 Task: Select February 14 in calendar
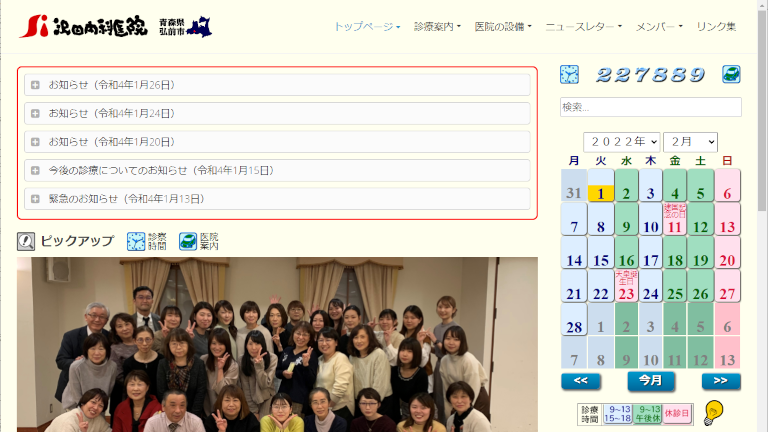tap(574, 252)
